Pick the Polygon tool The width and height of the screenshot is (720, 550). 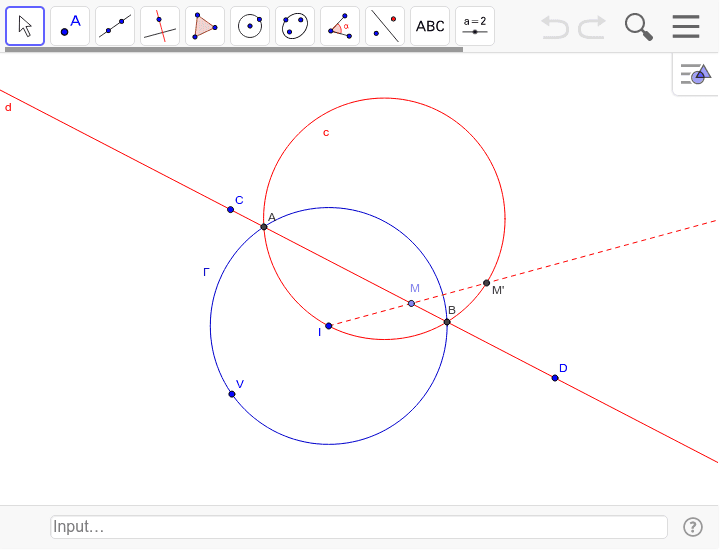point(205,26)
